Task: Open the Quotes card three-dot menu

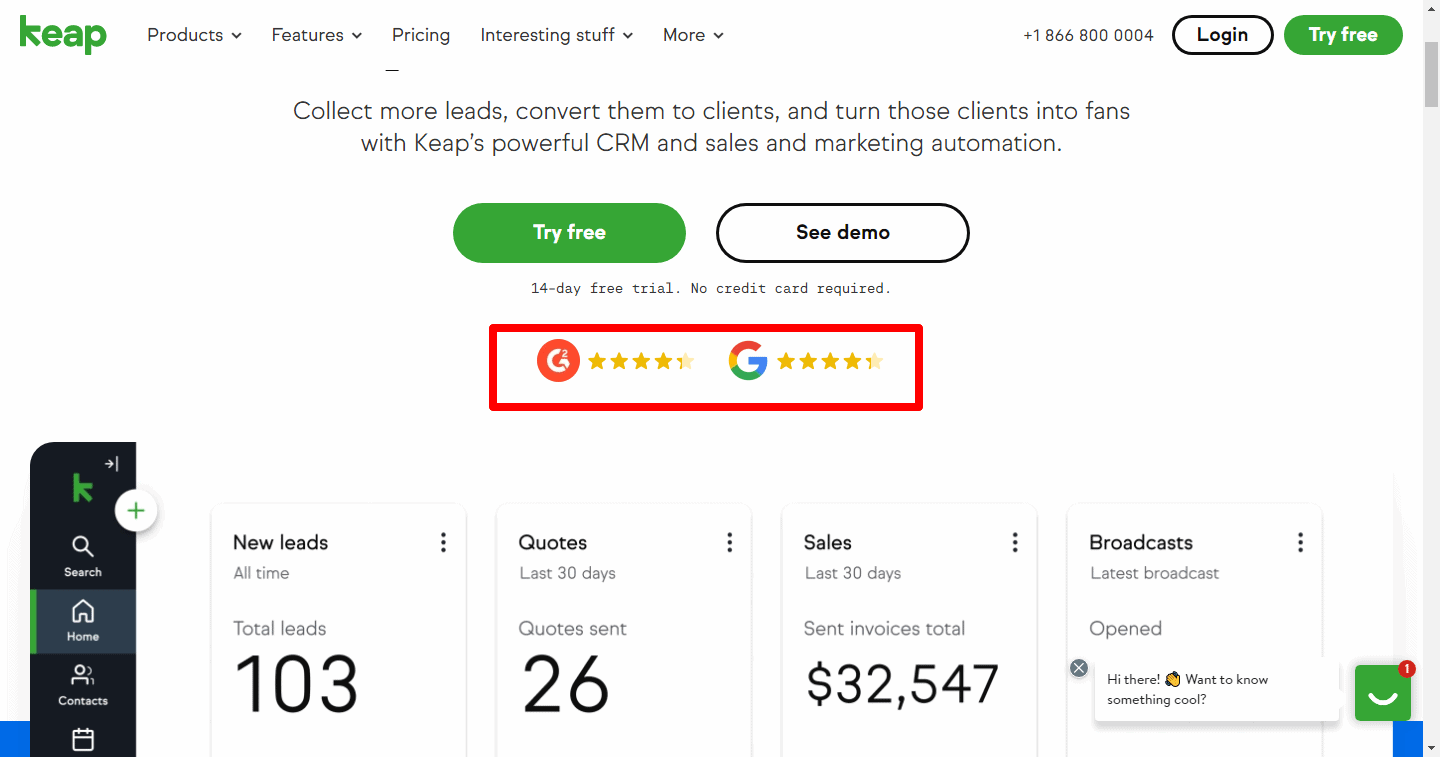Action: pyautogui.click(x=729, y=542)
